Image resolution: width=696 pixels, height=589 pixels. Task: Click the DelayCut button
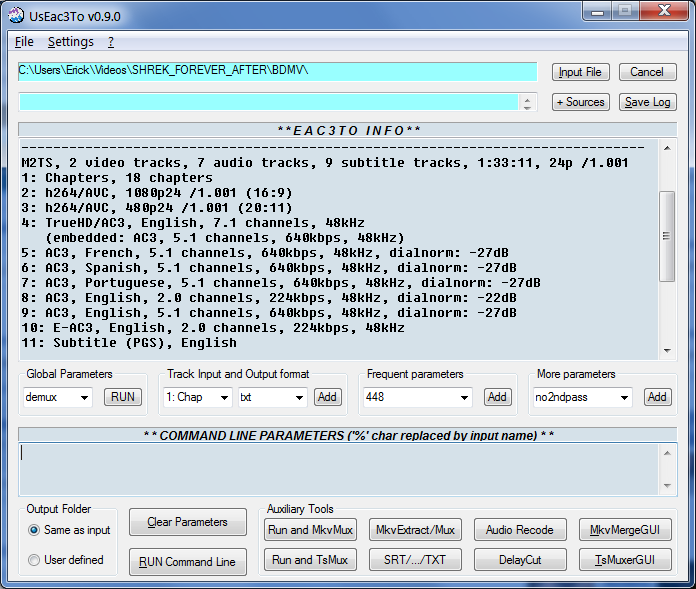point(520,560)
